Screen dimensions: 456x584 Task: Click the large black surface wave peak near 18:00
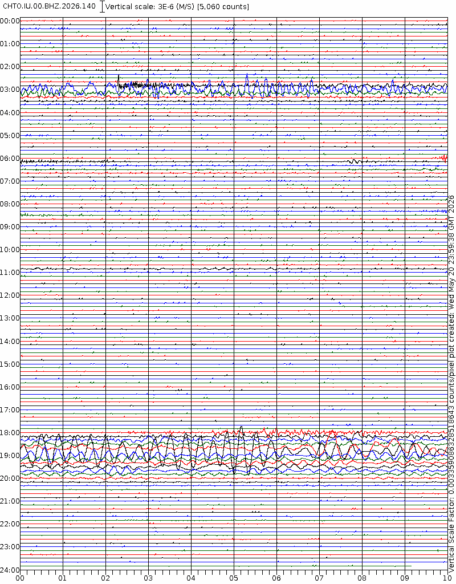click(x=241, y=429)
